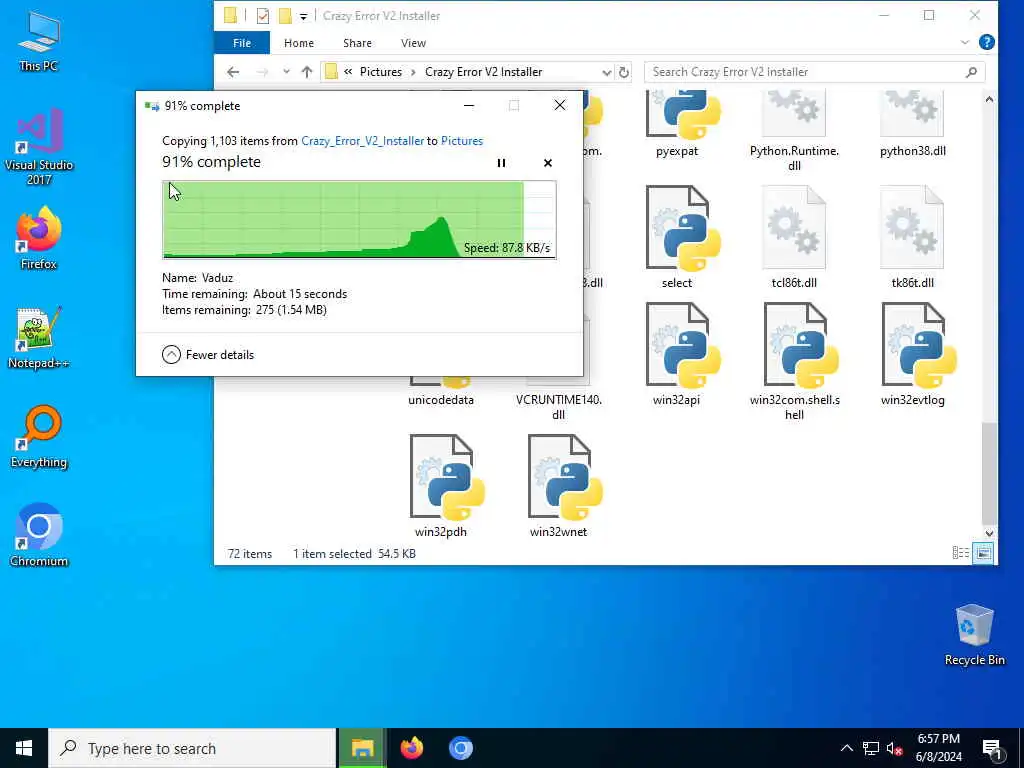This screenshot has width=1024, height=768.
Task: Click the New Folder quick access icon
Action: [285, 16]
